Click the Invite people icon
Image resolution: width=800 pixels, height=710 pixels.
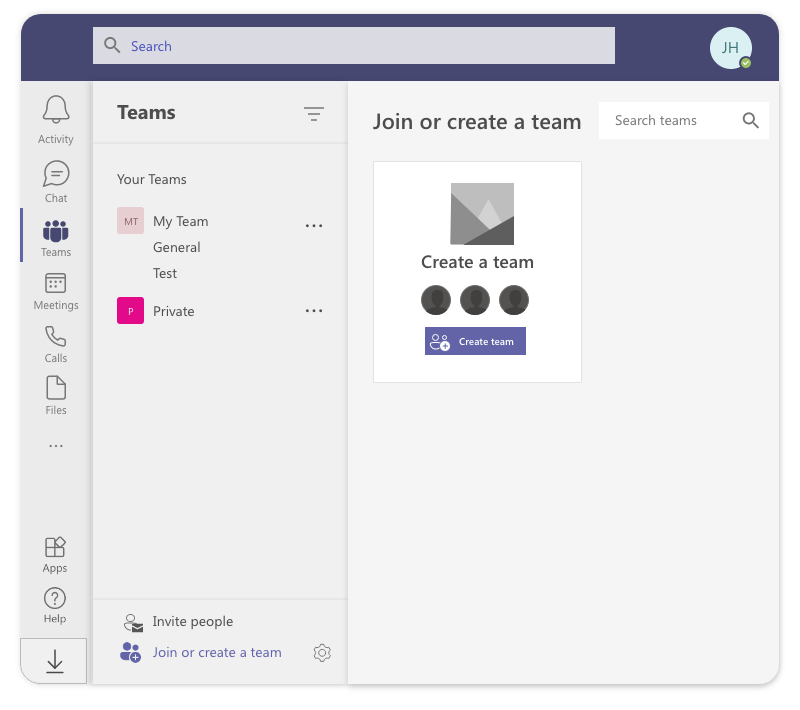[133, 623]
